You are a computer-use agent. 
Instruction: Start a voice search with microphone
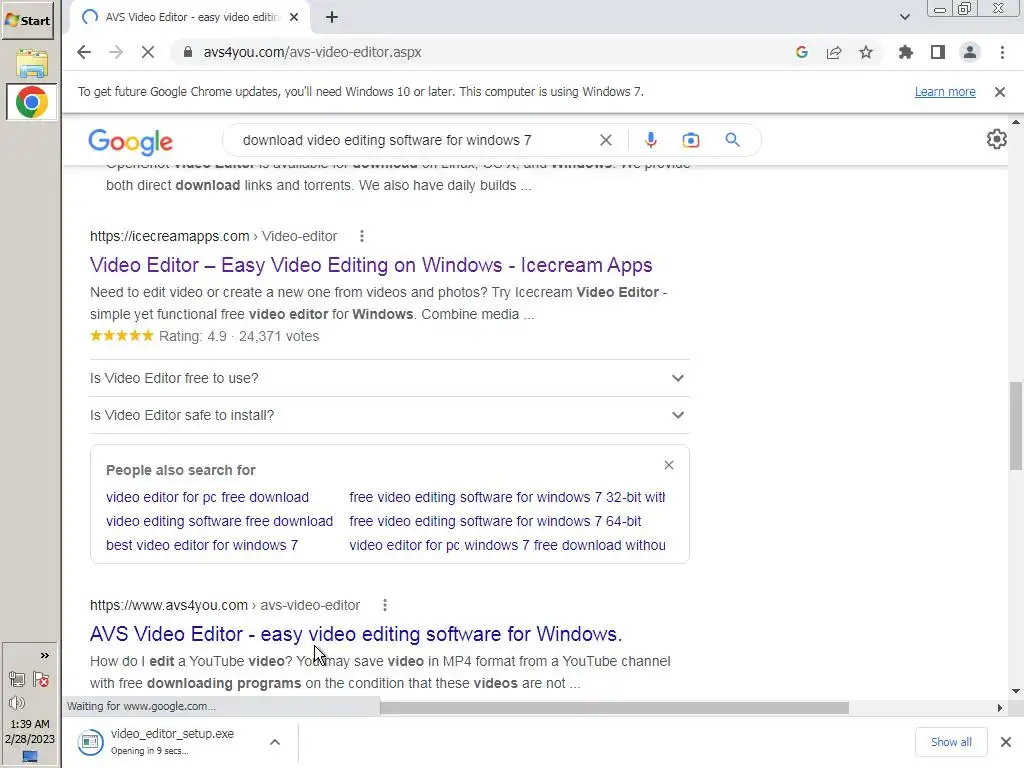pyautogui.click(x=650, y=140)
